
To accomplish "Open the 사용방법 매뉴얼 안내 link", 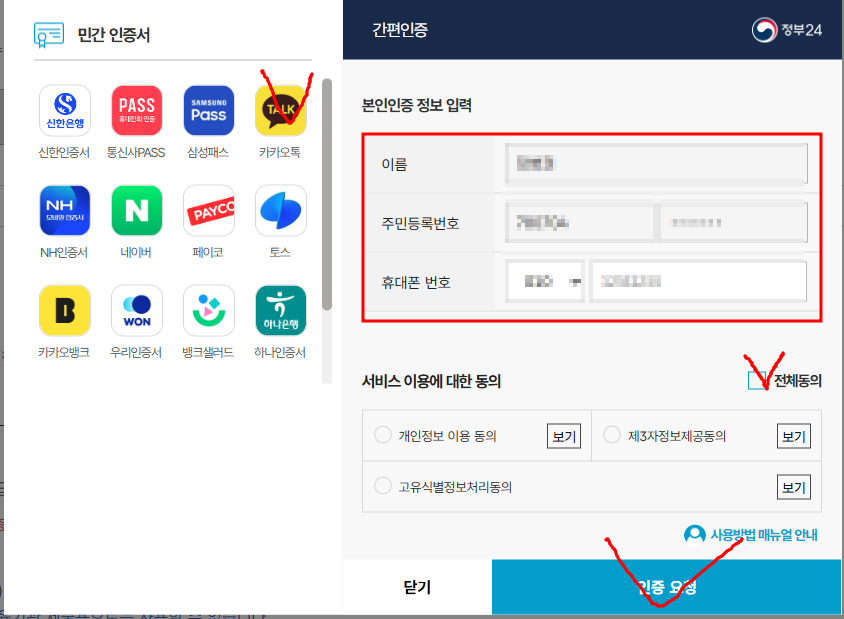I will [x=764, y=535].
